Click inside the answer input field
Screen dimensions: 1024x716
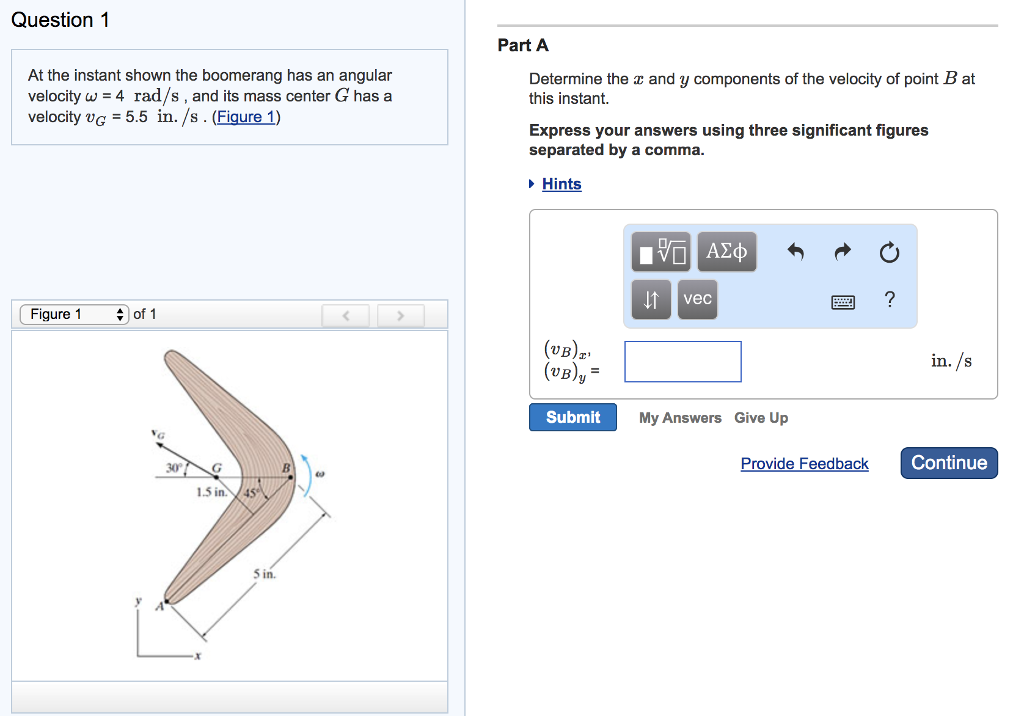682,361
